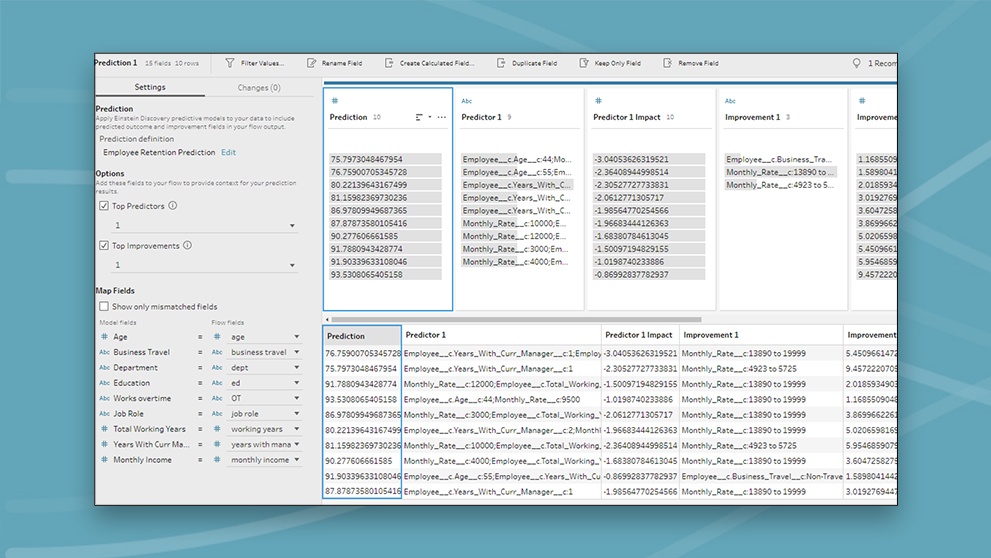Click the Rename Field pencil icon
Viewport: 991px width, 558px height.
coord(311,63)
